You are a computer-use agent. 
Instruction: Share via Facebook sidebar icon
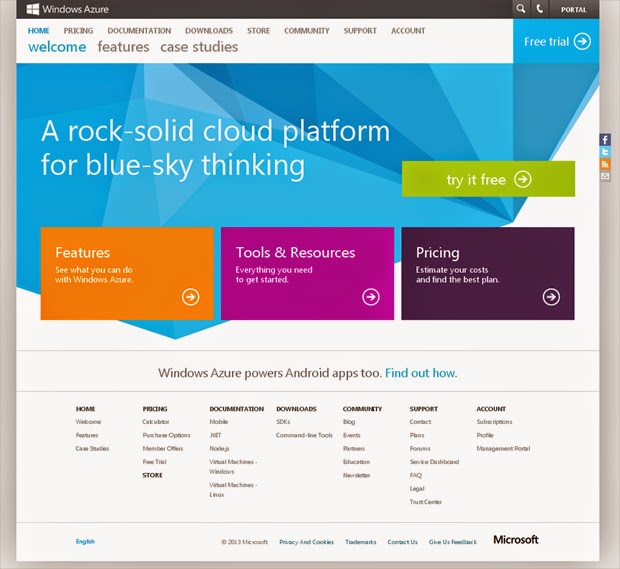[x=605, y=139]
